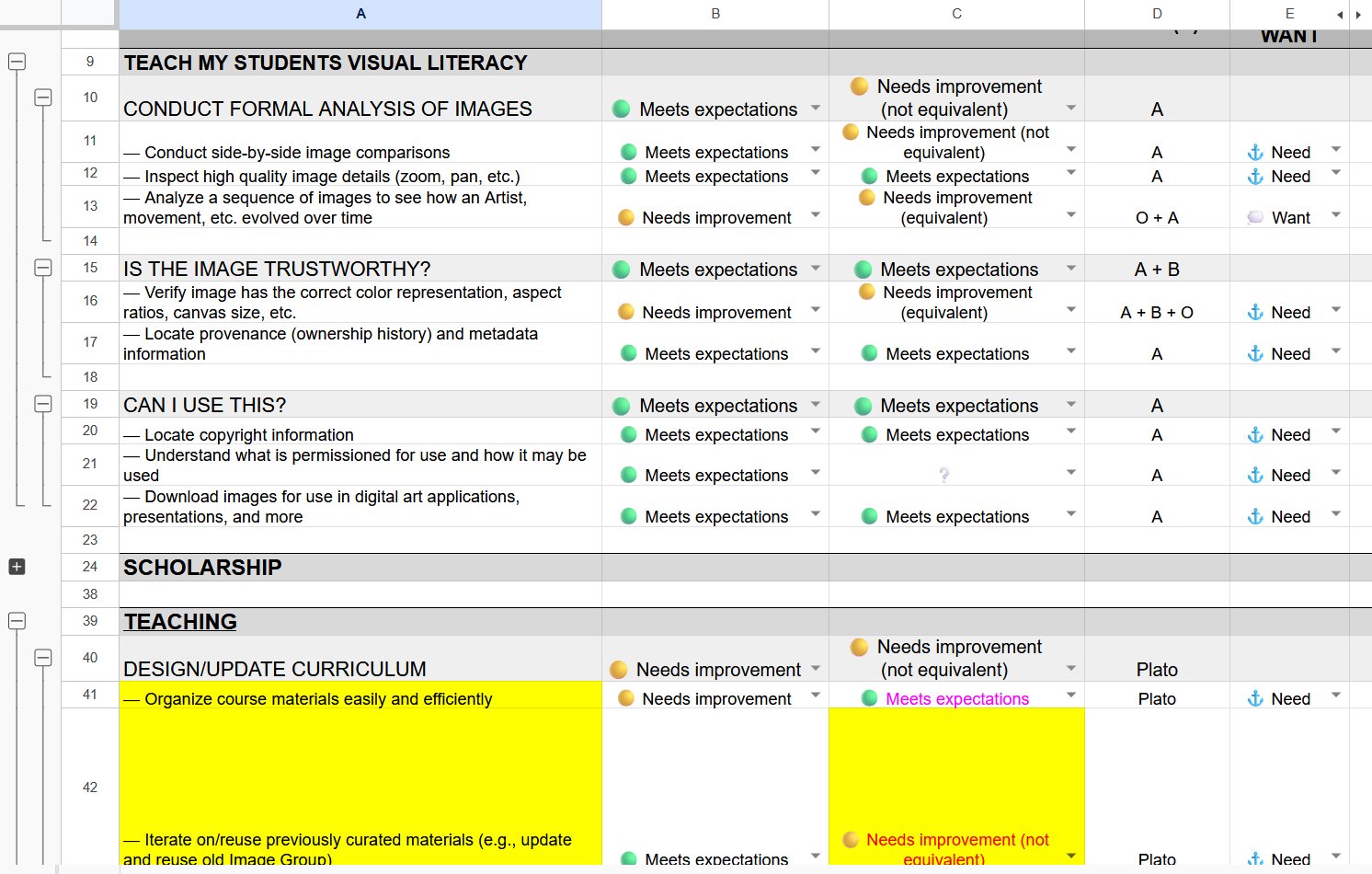1372x874 pixels.
Task: Open column B dropdown in row 10
Action: 816,109
